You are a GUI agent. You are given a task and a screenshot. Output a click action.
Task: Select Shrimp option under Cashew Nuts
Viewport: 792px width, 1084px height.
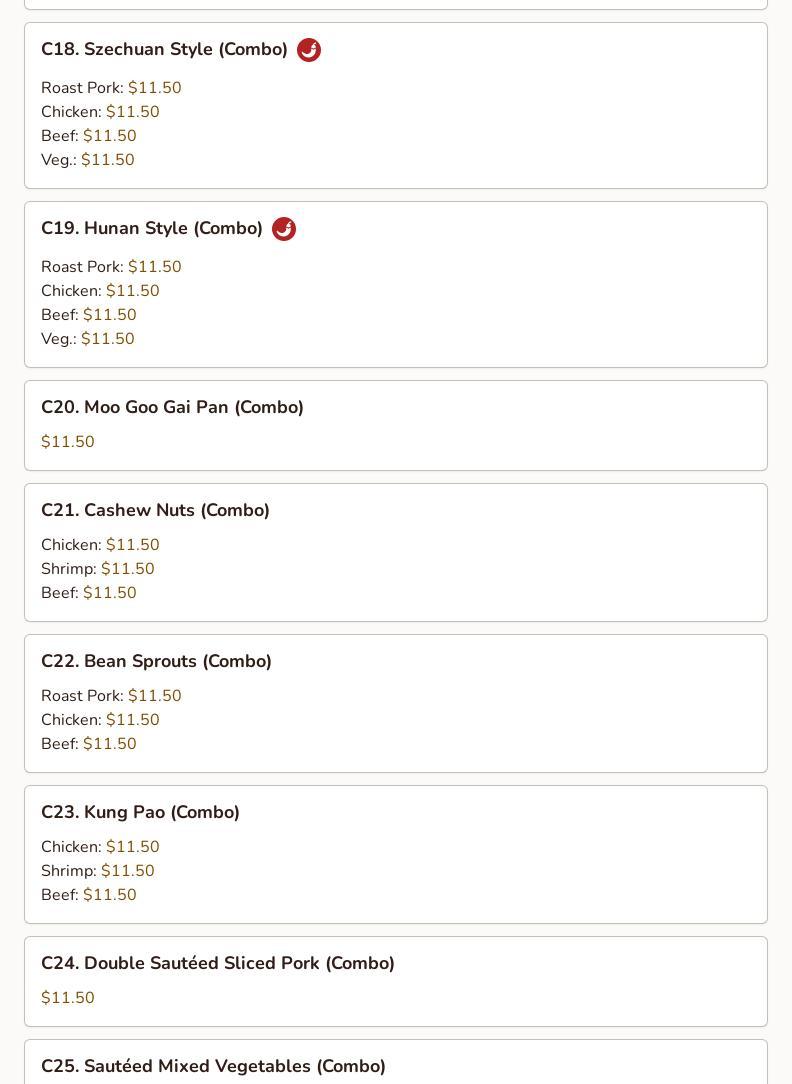97,569
